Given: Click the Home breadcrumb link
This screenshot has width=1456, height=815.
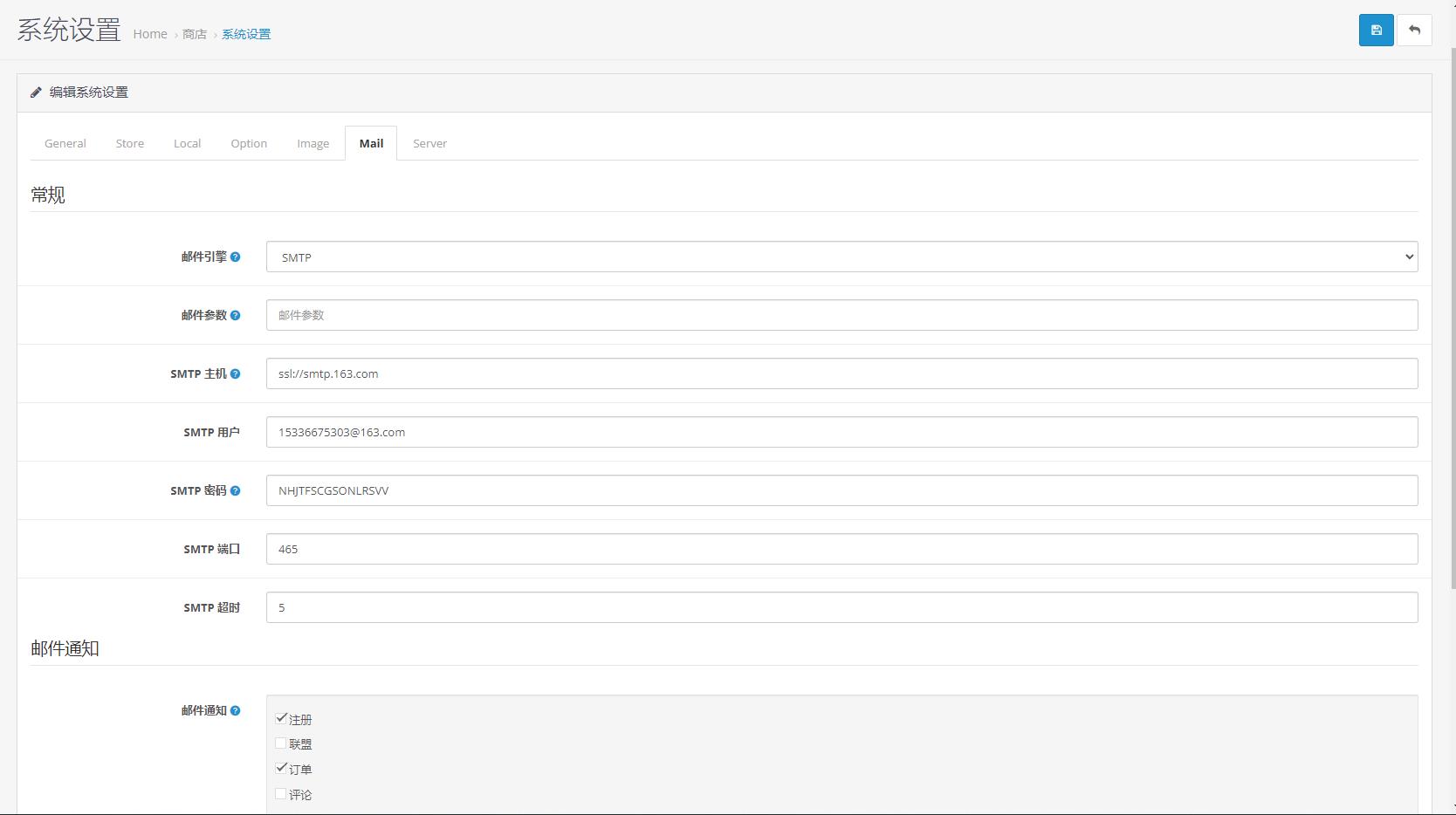Looking at the screenshot, I should [150, 34].
